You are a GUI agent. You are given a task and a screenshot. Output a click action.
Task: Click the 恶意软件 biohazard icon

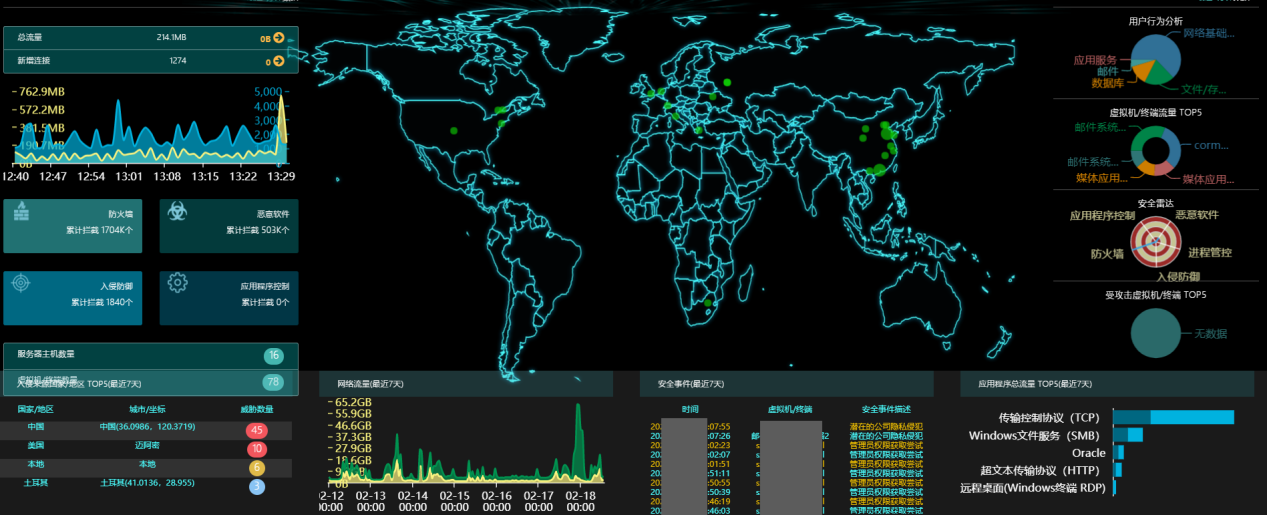pyautogui.click(x=176, y=212)
